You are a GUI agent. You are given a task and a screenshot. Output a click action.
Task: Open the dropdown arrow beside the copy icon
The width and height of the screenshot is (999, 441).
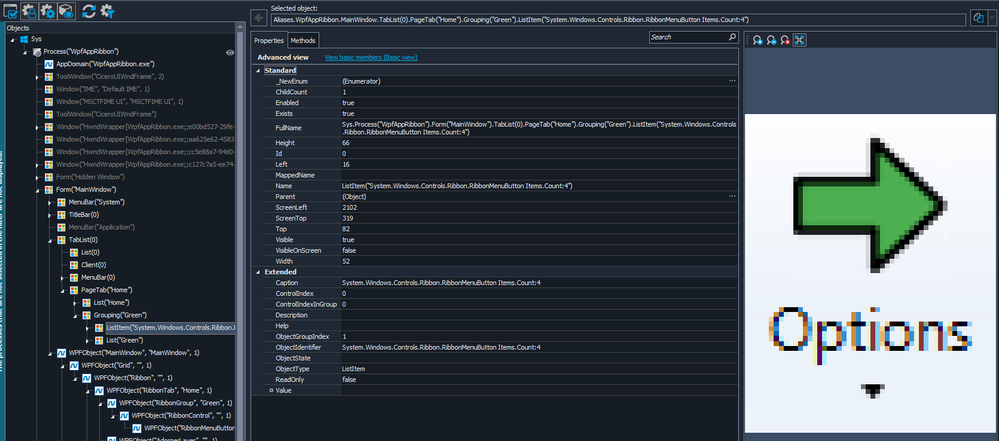[991, 18]
